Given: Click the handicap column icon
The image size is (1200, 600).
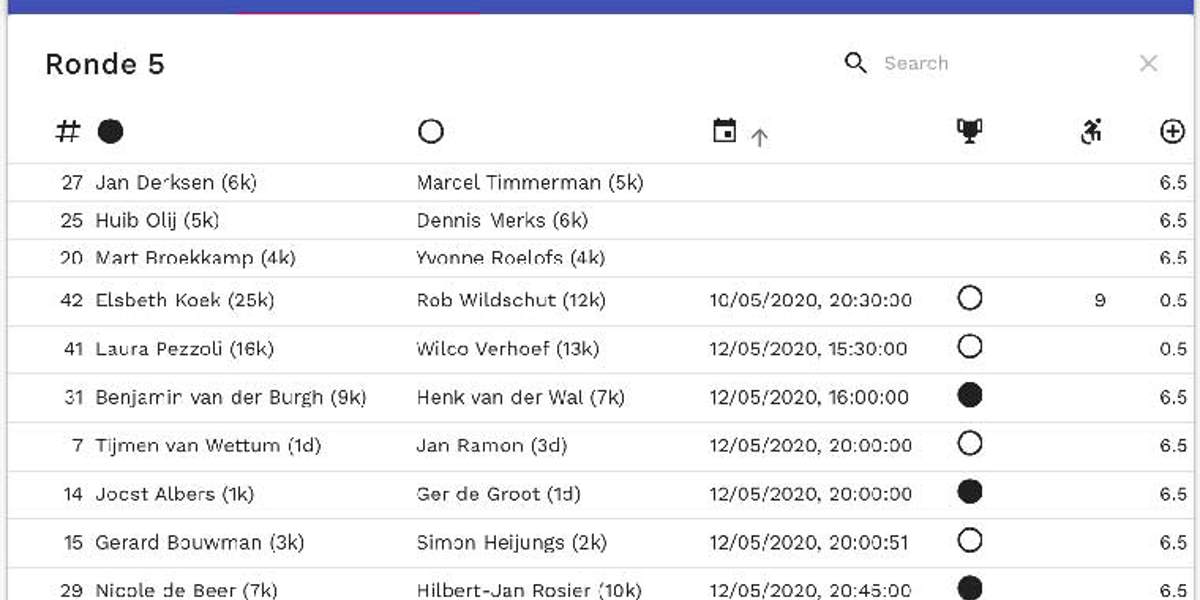Looking at the screenshot, I should (x=1091, y=131).
